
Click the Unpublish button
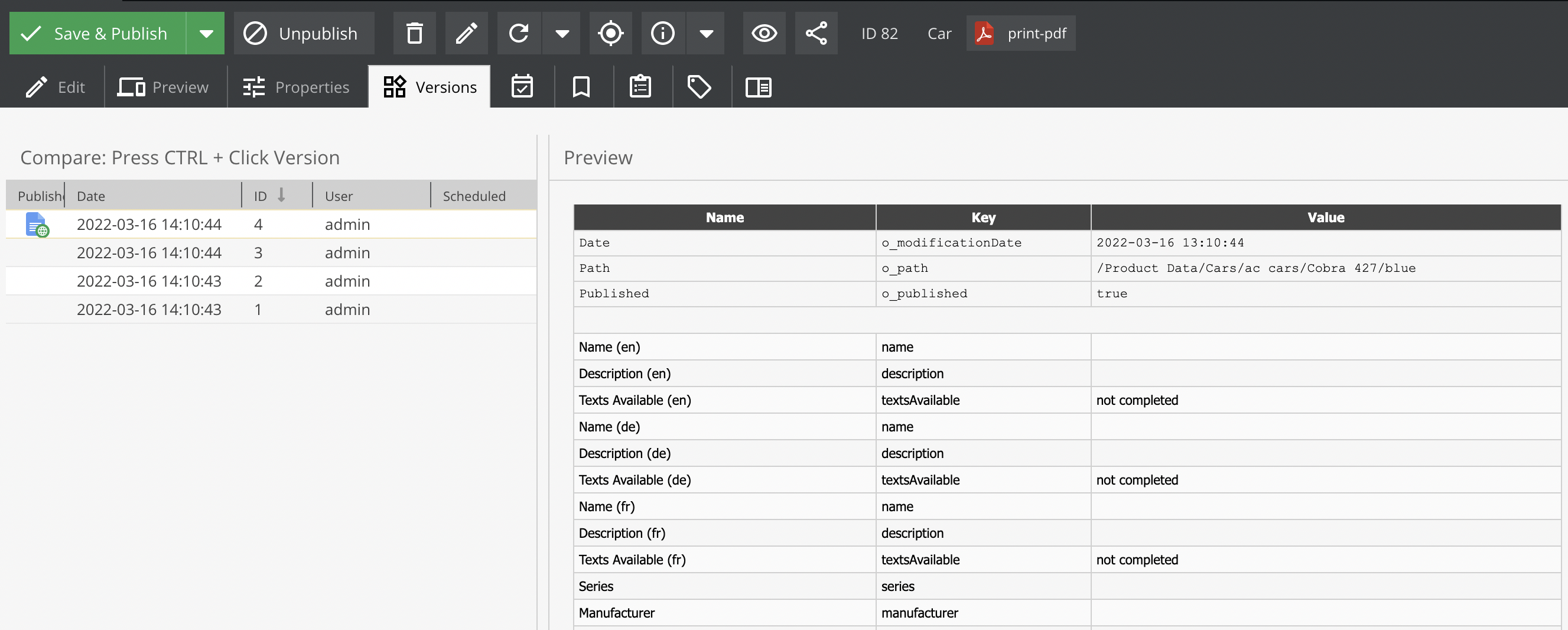pyautogui.click(x=304, y=34)
